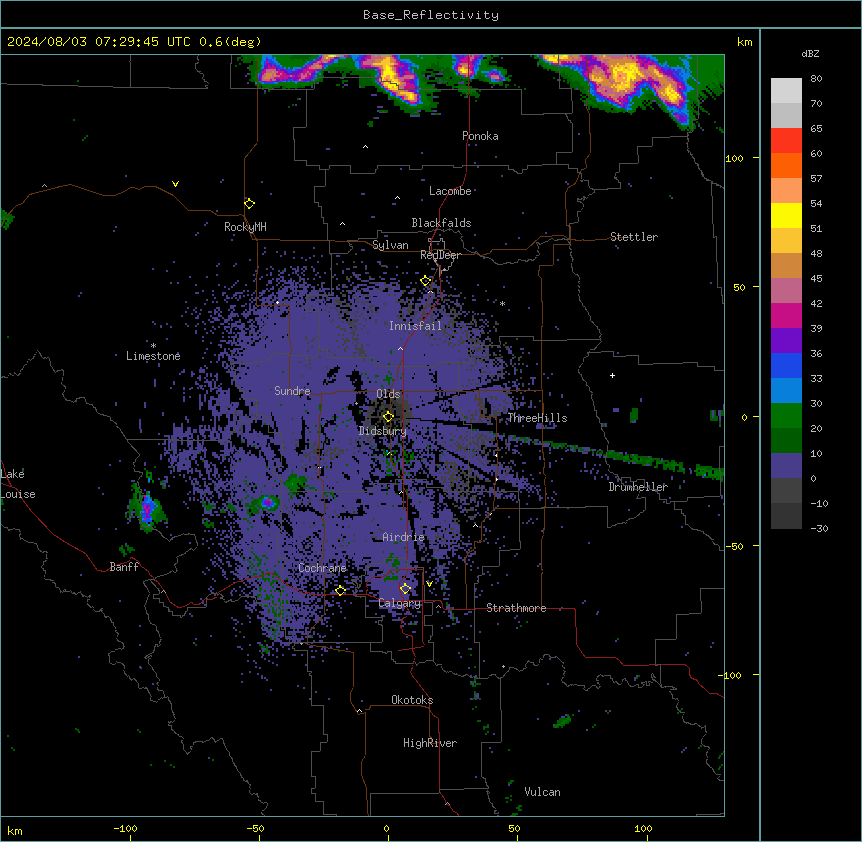Image resolution: width=862 pixels, height=842 pixels.
Task: Click the isolated echo cell southwest of Sundre
Action: [267, 502]
